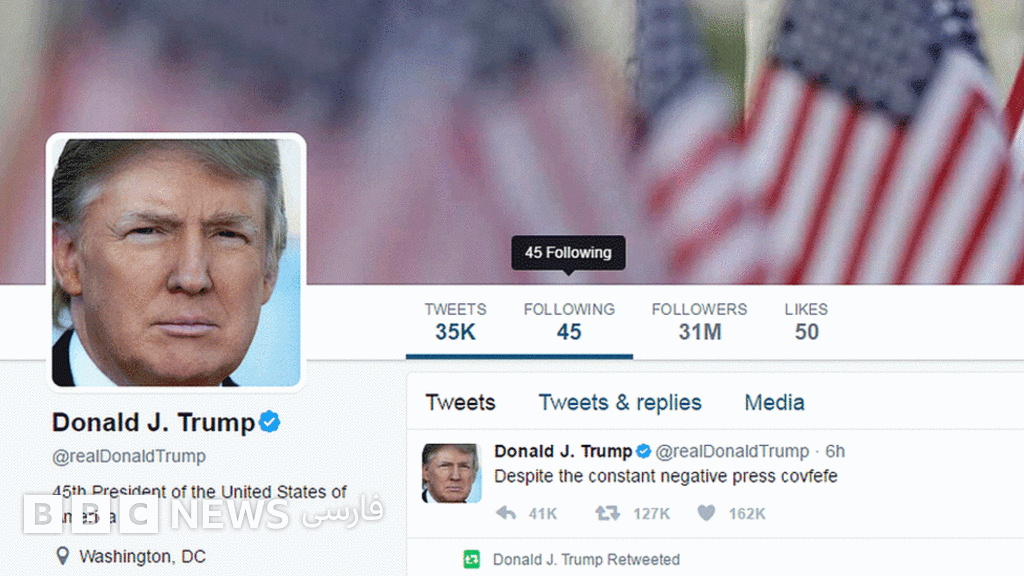Image resolution: width=1024 pixels, height=576 pixels.
Task: Click the reply arrow icon on covfefe tweet
Action: click(x=506, y=513)
